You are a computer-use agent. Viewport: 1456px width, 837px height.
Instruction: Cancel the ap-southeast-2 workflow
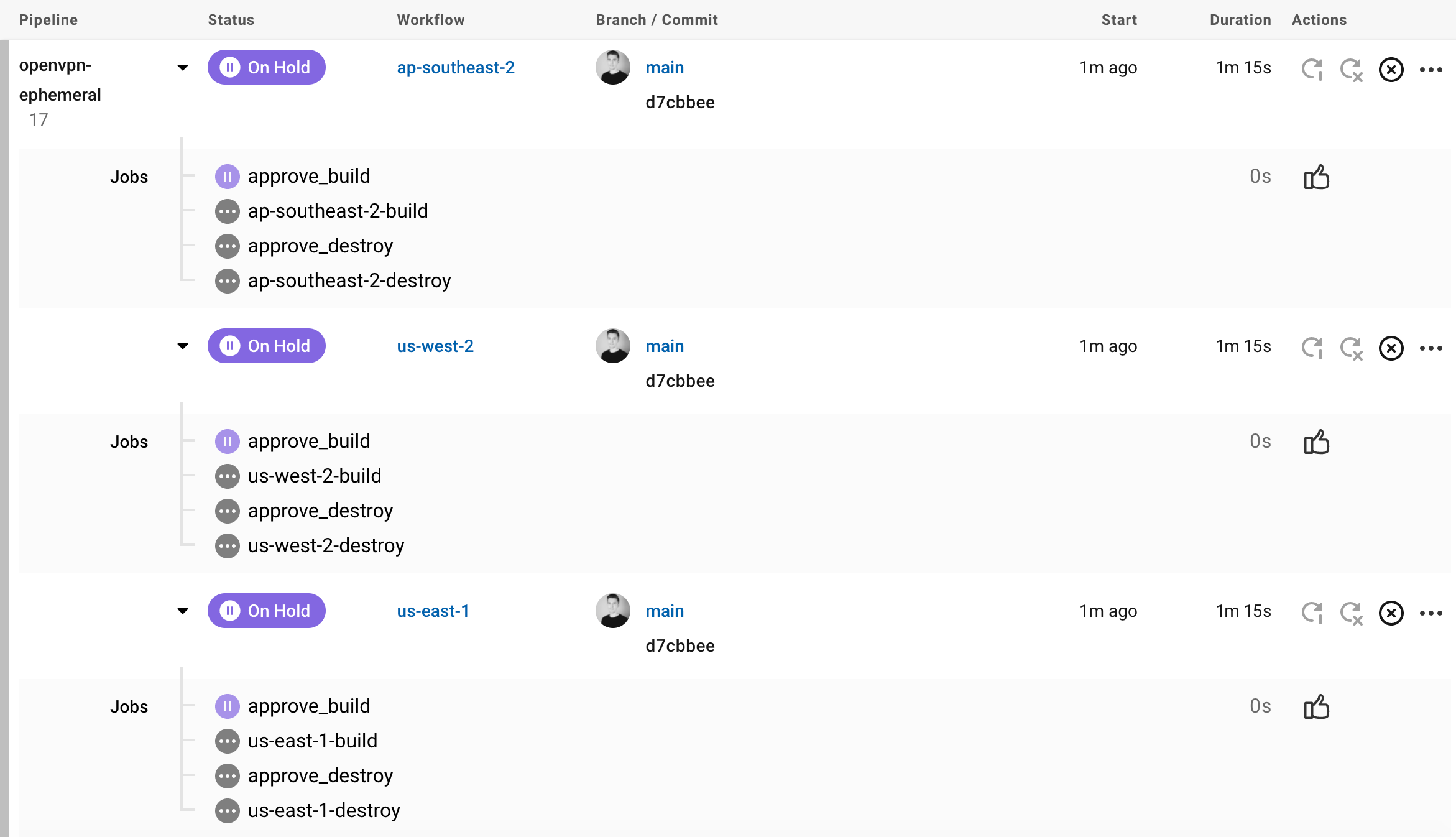point(1391,69)
